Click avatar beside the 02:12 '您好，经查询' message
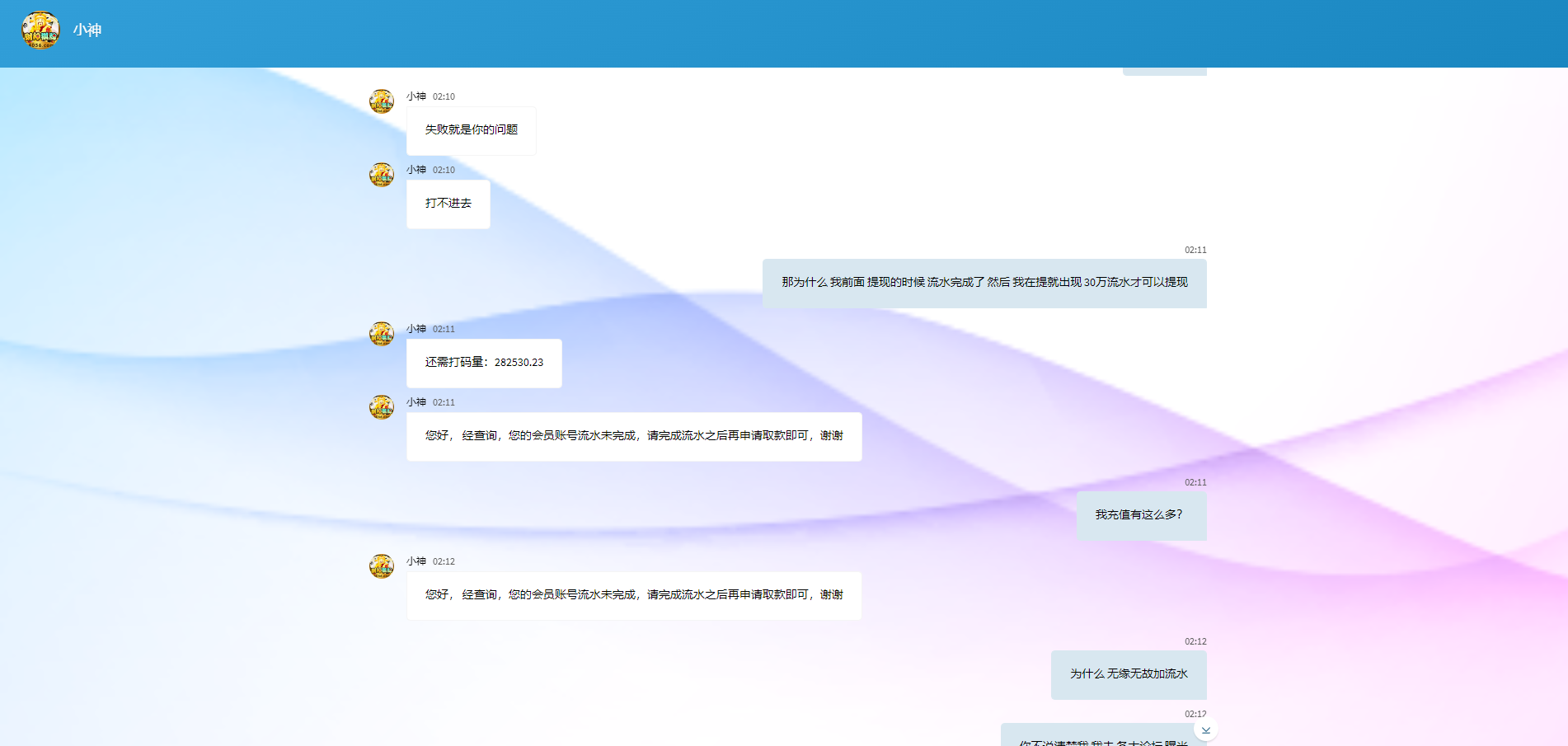 click(x=381, y=566)
